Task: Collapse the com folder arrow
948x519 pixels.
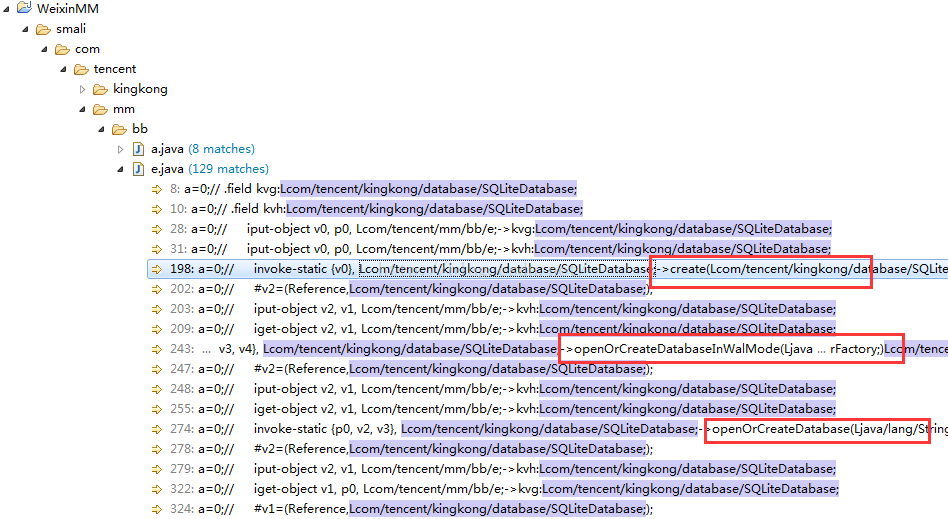Action: 44,49
